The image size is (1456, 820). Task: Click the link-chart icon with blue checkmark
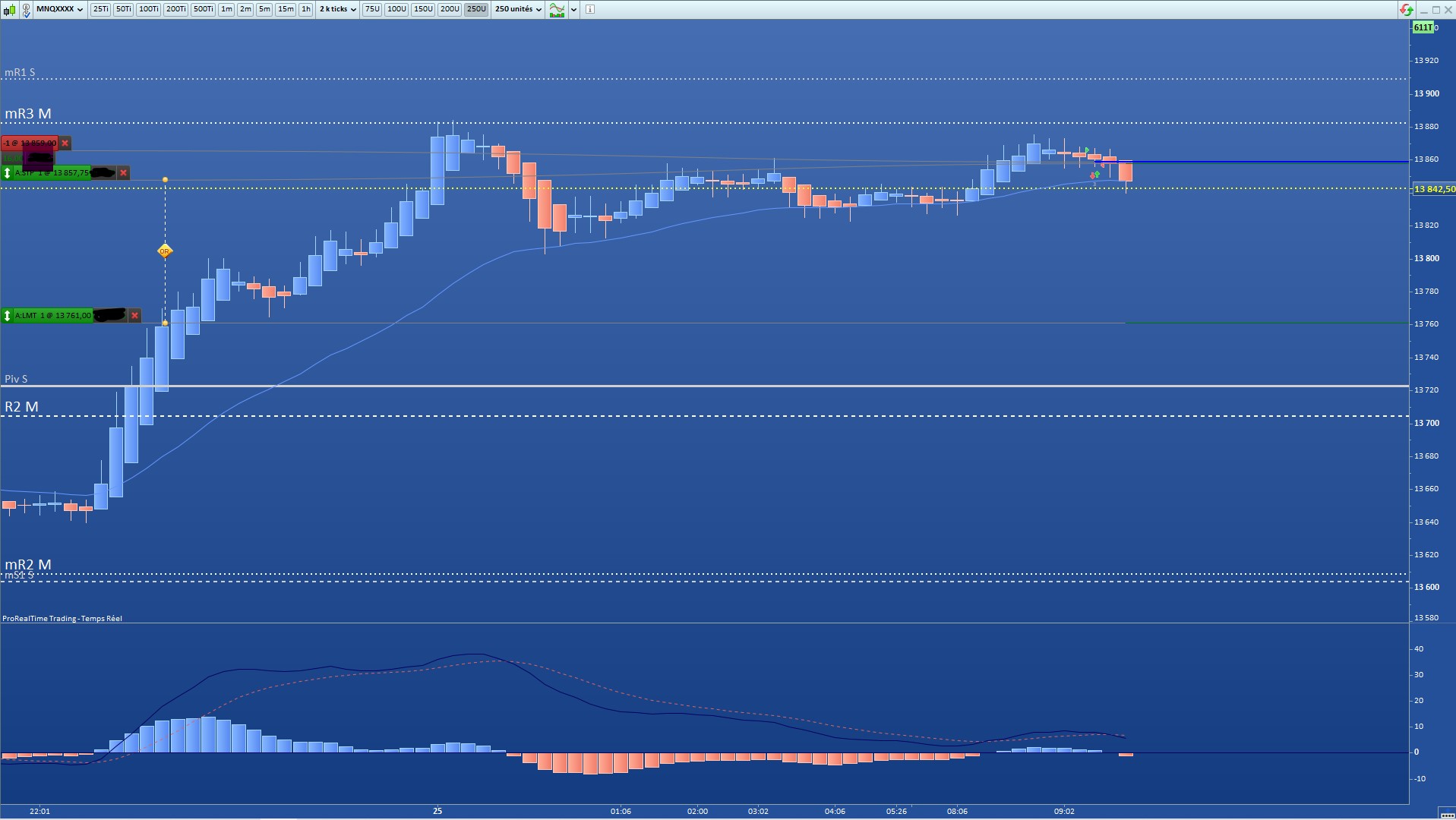[x=26, y=10]
